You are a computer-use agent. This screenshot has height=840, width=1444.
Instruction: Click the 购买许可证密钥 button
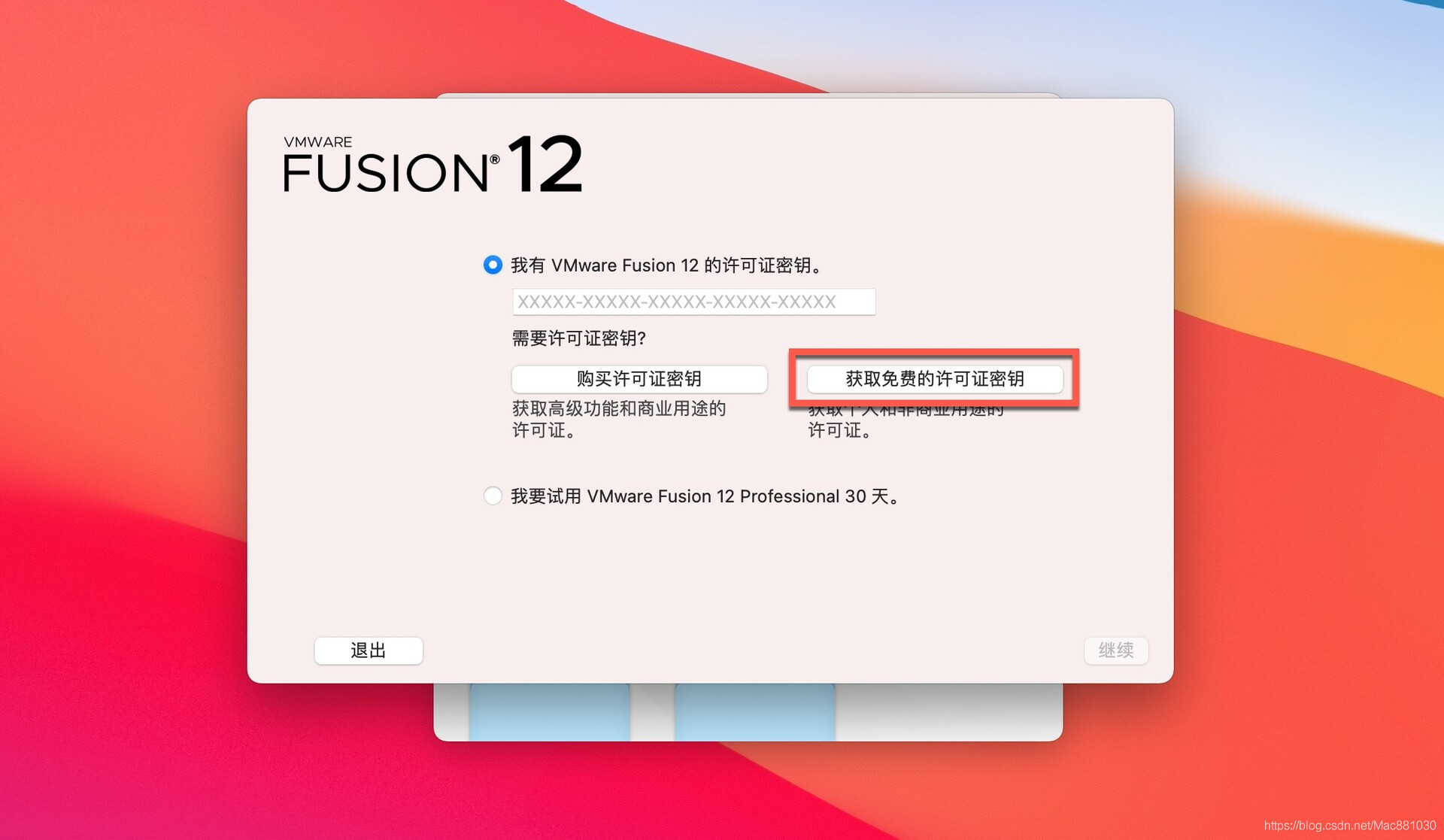tap(639, 379)
